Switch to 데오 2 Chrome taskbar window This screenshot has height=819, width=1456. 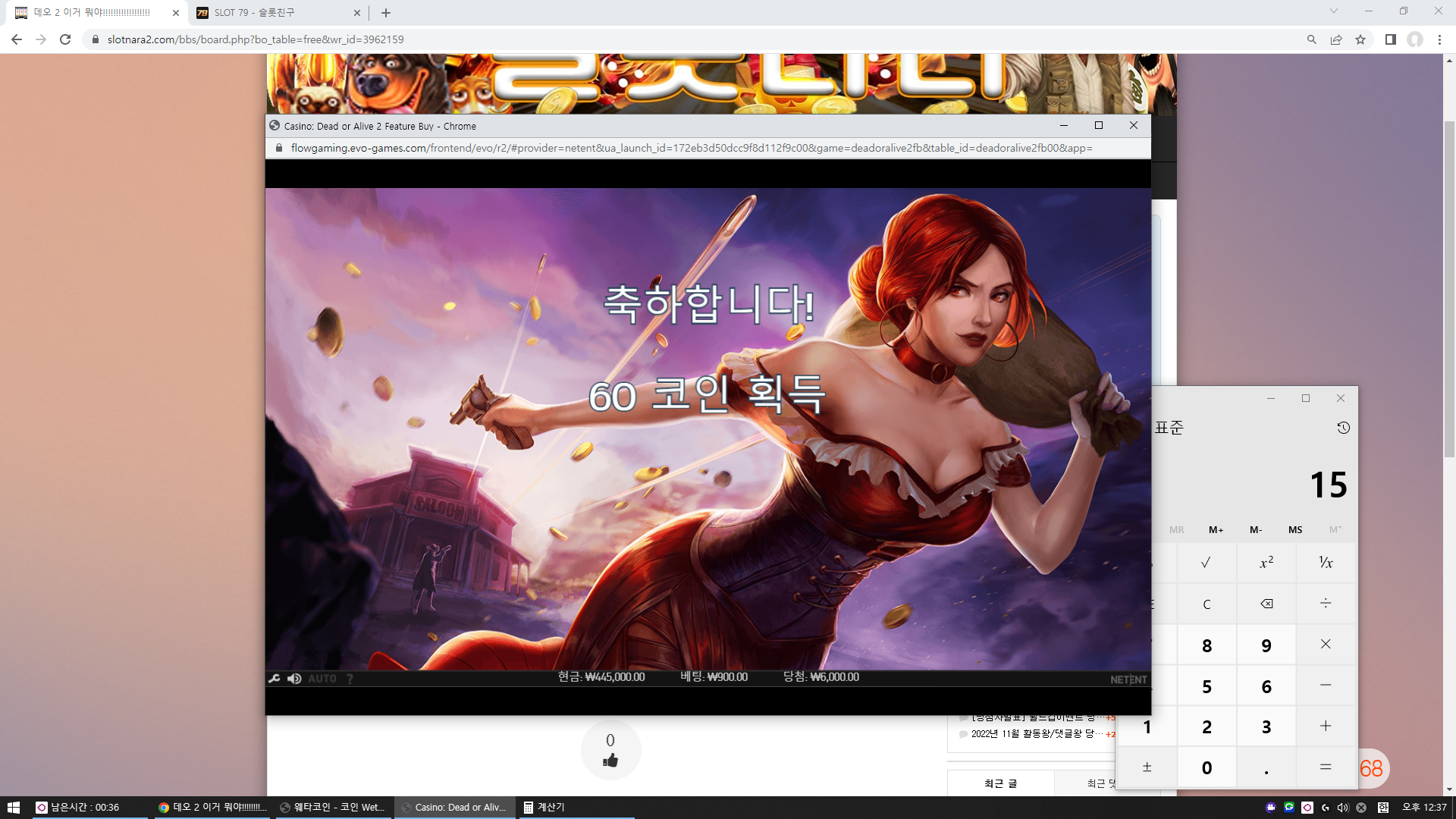pyautogui.click(x=212, y=808)
